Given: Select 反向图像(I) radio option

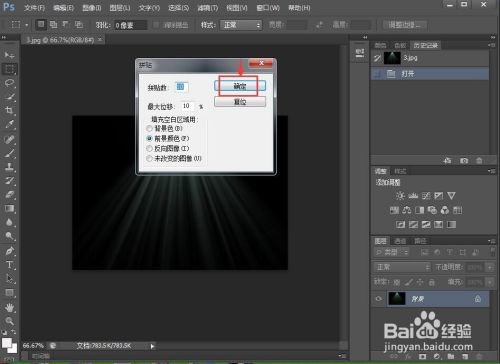Looking at the screenshot, I should (x=149, y=148).
